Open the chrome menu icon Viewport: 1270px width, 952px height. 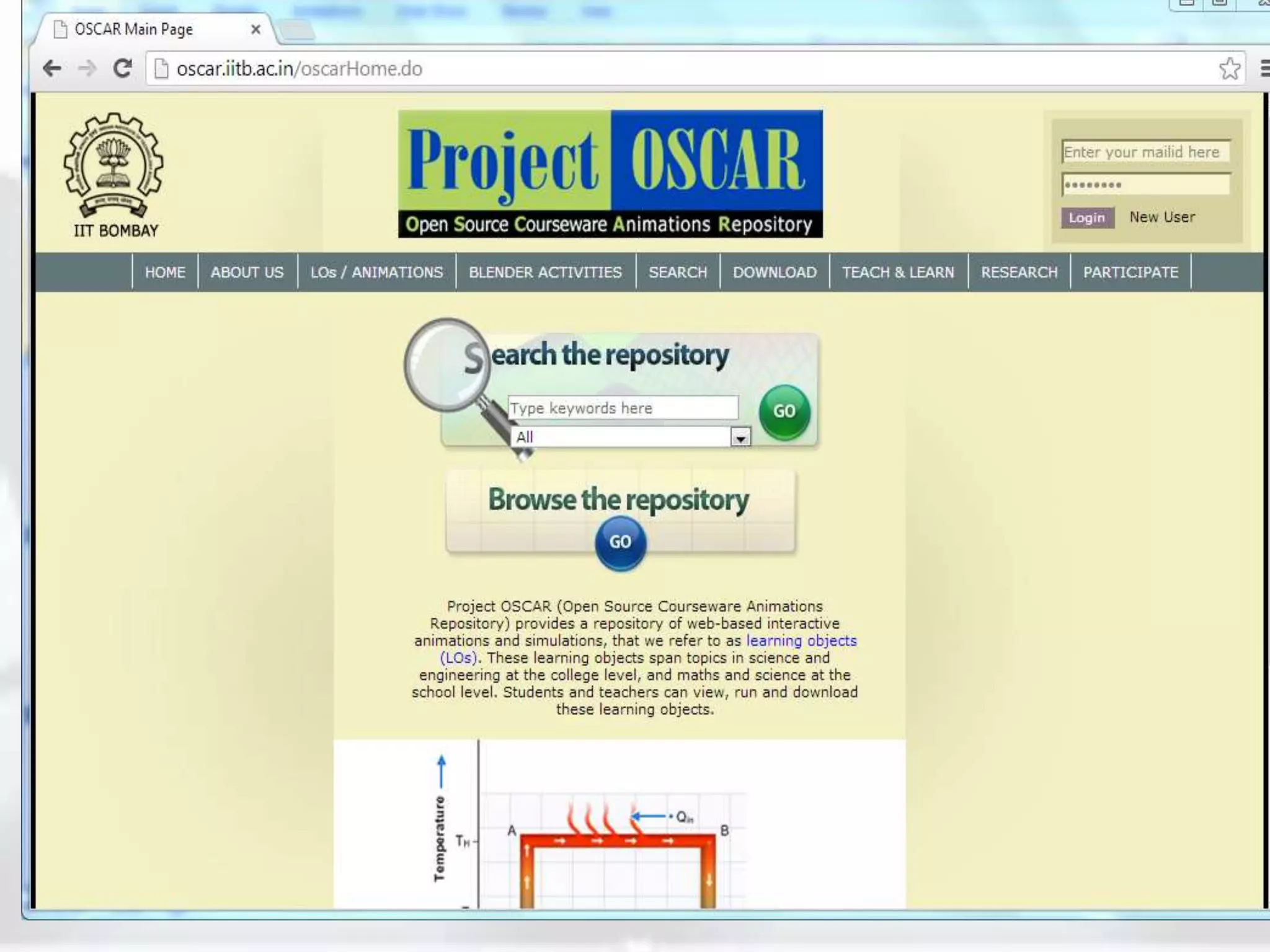point(1264,68)
